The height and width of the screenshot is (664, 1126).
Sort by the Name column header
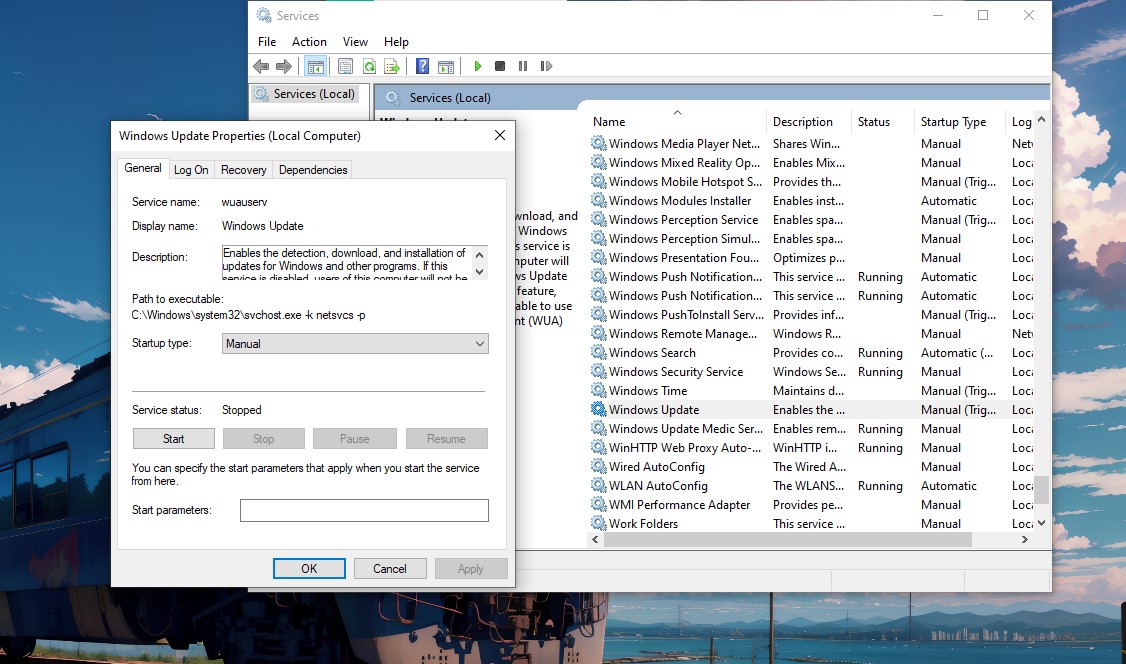[676, 121]
